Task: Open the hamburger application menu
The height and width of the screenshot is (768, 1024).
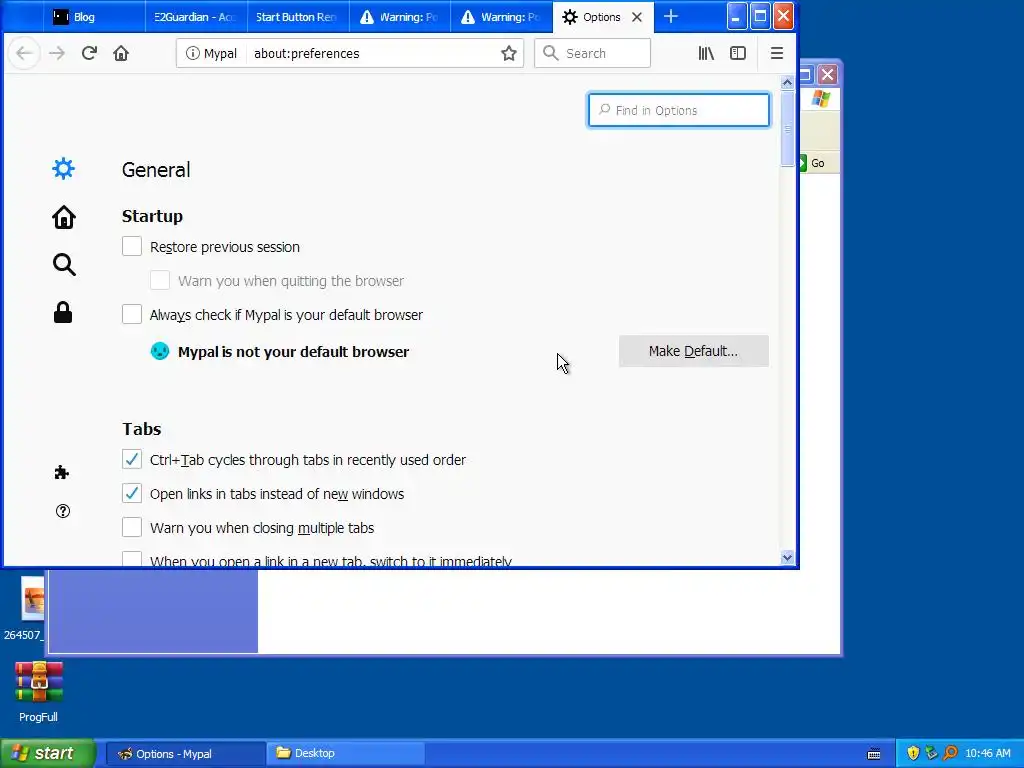Action: pyautogui.click(x=776, y=53)
